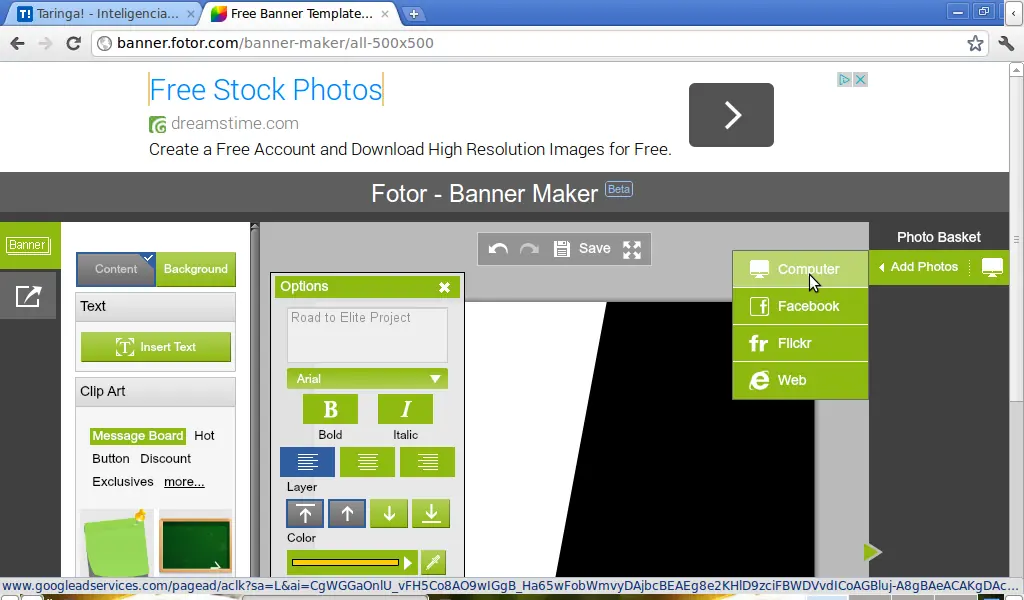The image size is (1024, 600).
Task: Click the page globe icon in address bar
Action: coord(104,44)
